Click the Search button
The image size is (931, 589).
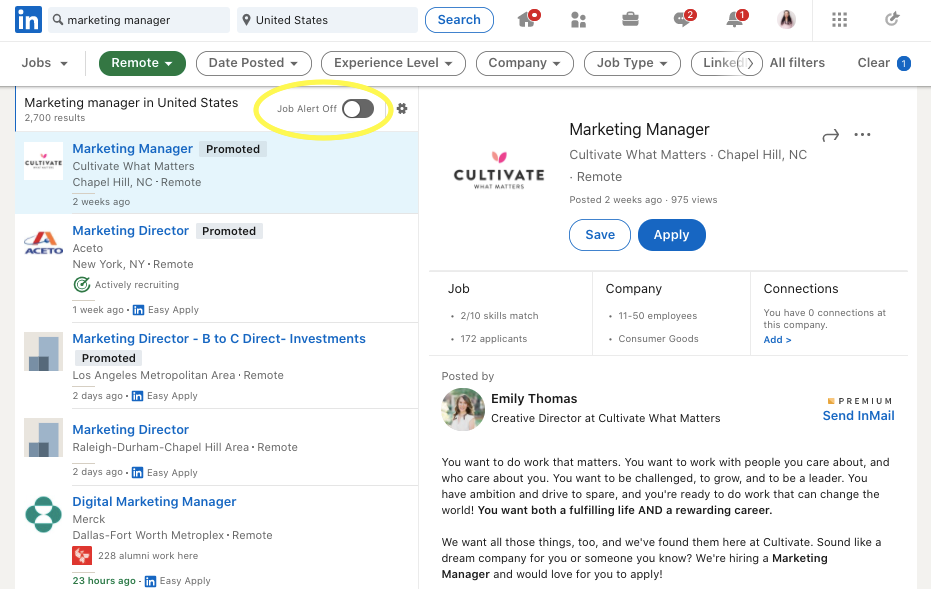(x=459, y=20)
